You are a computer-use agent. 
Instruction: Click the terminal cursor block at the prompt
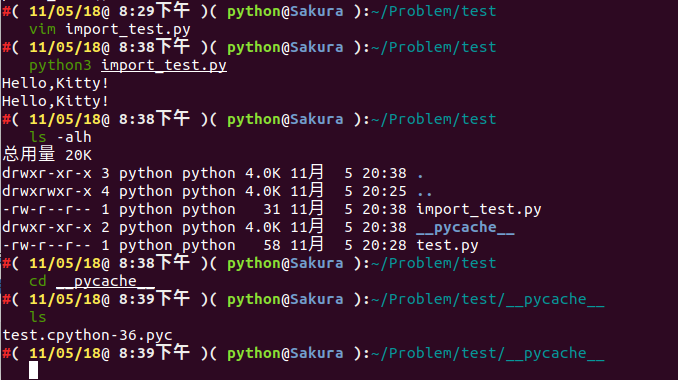point(33,370)
